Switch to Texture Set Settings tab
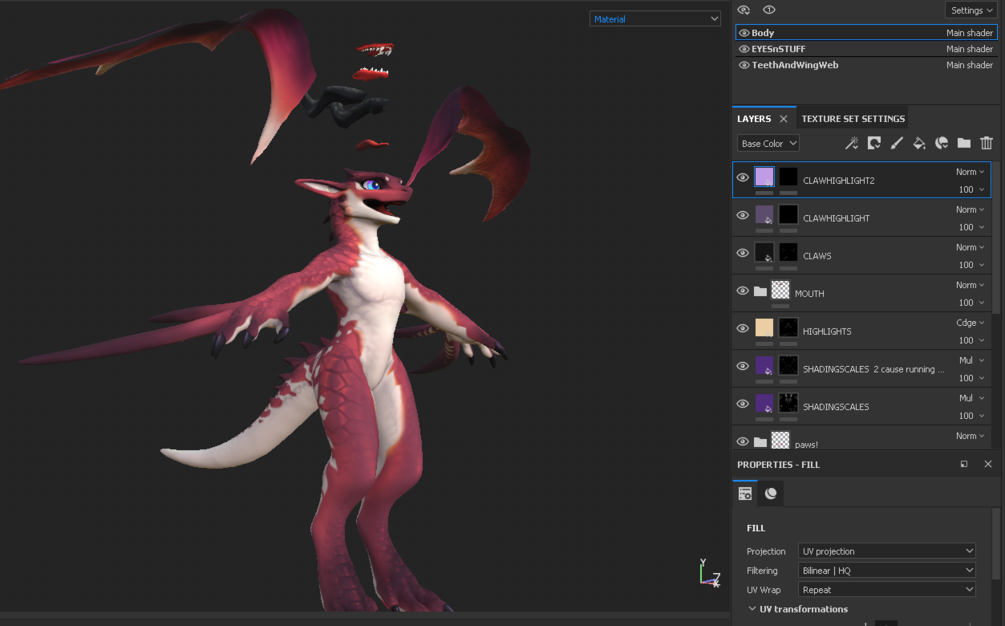Image resolution: width=1005 pixels, height=626 pixels. click(852, 119)
